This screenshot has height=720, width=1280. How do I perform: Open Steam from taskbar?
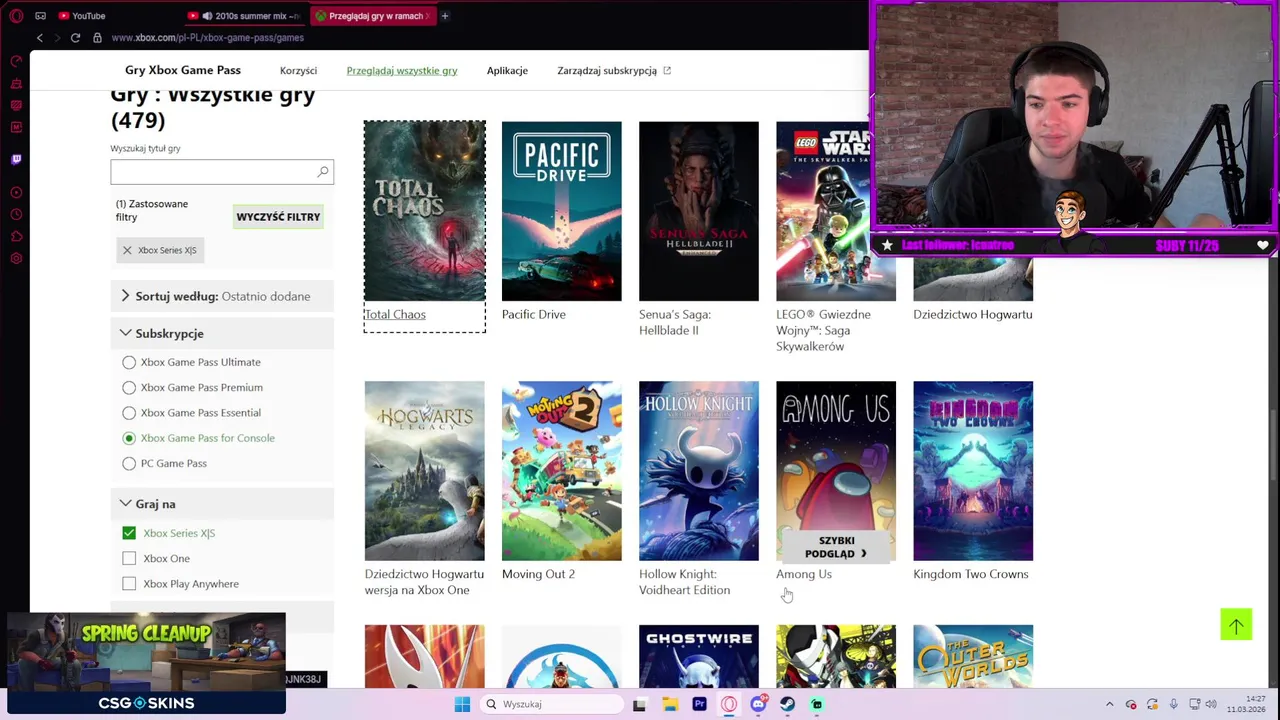(788, 704)
